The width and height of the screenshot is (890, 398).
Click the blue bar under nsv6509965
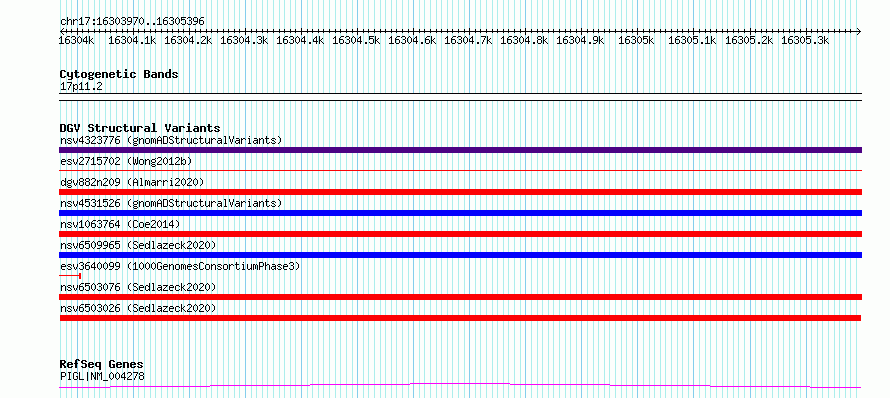460,255
